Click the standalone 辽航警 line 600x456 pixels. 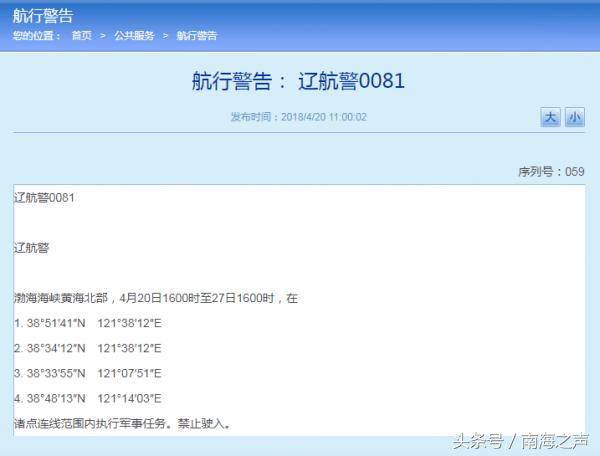tap(31, 248)
